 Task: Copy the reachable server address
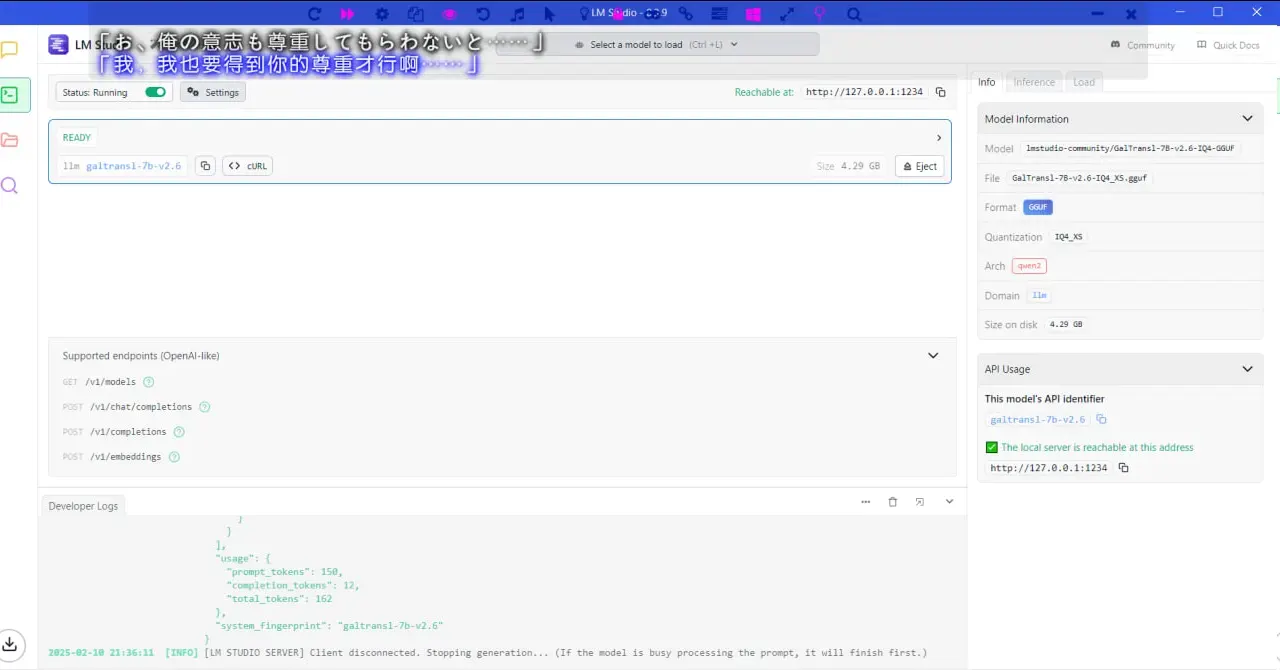940,92
